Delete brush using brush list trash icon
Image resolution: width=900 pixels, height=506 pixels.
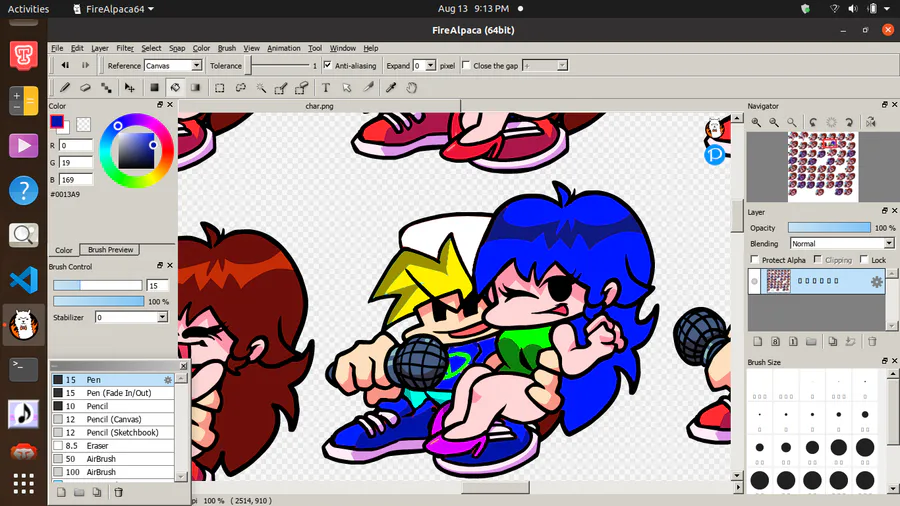(118, 492)
